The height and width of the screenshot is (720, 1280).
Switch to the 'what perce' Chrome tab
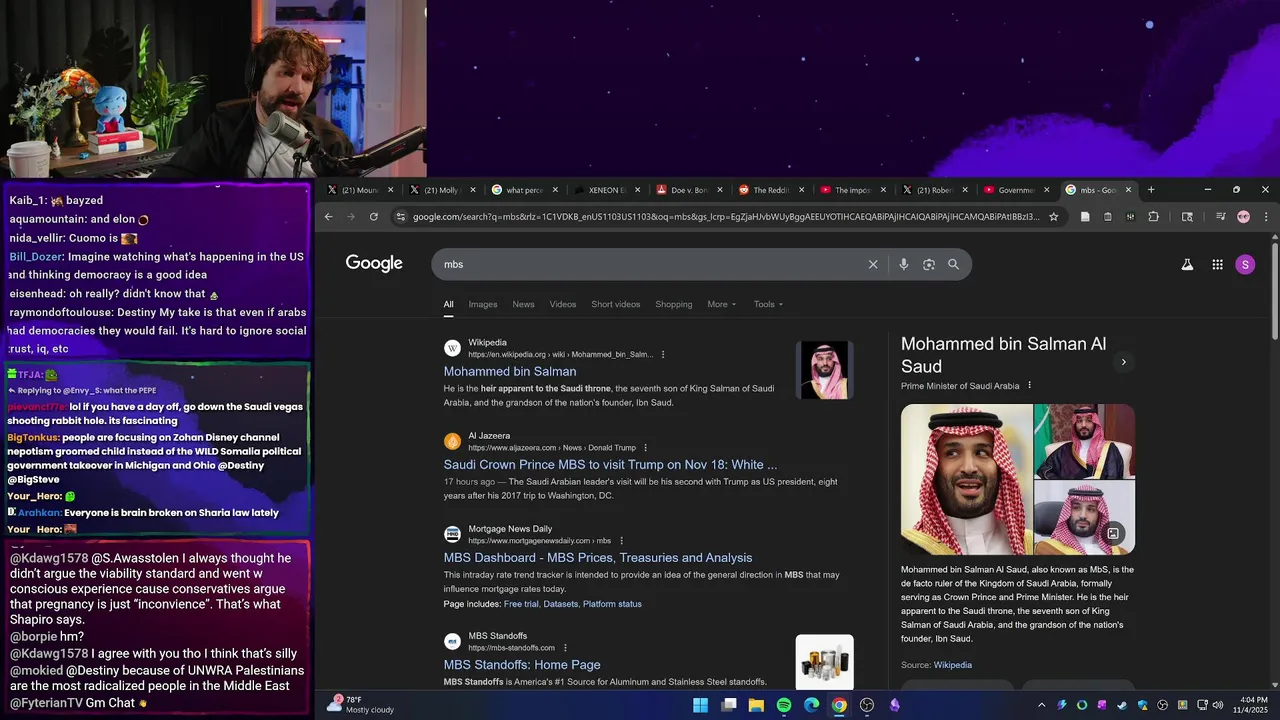coord(525,189)
